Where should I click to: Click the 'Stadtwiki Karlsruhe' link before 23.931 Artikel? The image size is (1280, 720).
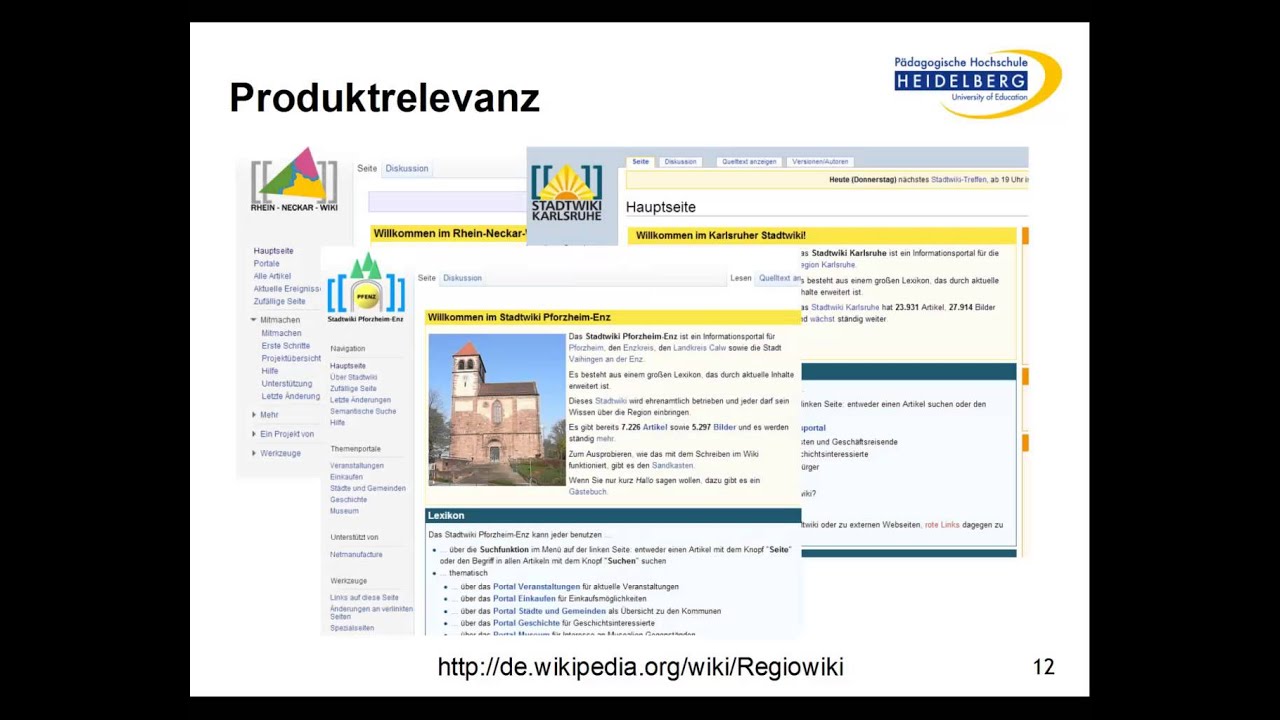[x=845, y=307]
